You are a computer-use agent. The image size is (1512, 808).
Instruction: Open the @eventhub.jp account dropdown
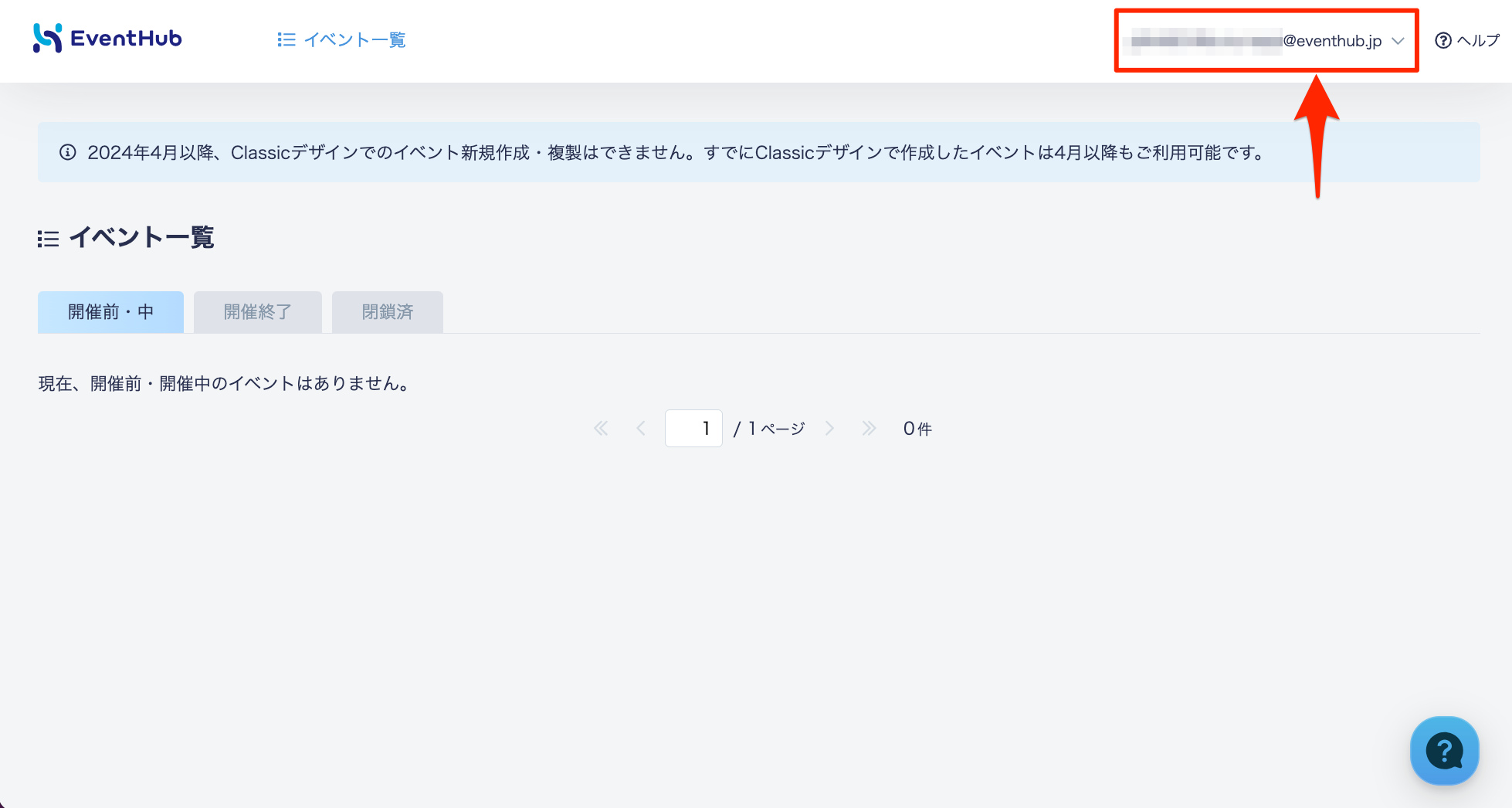1266,41
